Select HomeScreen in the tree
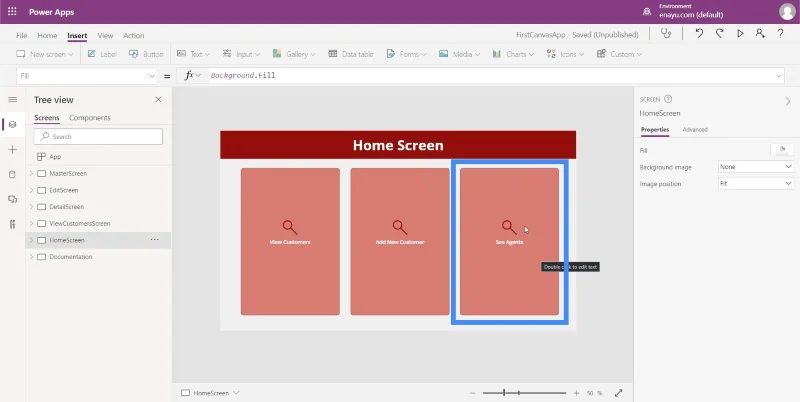Image resolution: width=800 pixels, height=402 pixels. click(67, 240)
